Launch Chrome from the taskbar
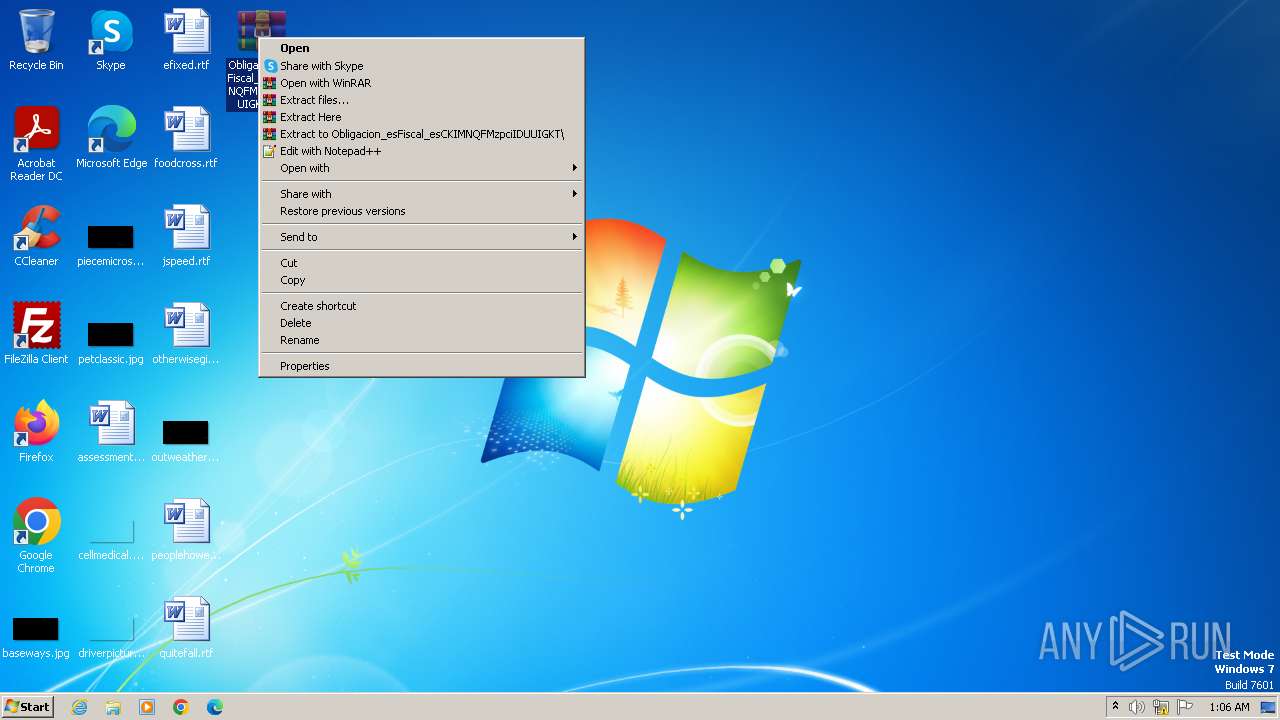The height and width of the screenshot is (720, 1280). pos(181,707)
